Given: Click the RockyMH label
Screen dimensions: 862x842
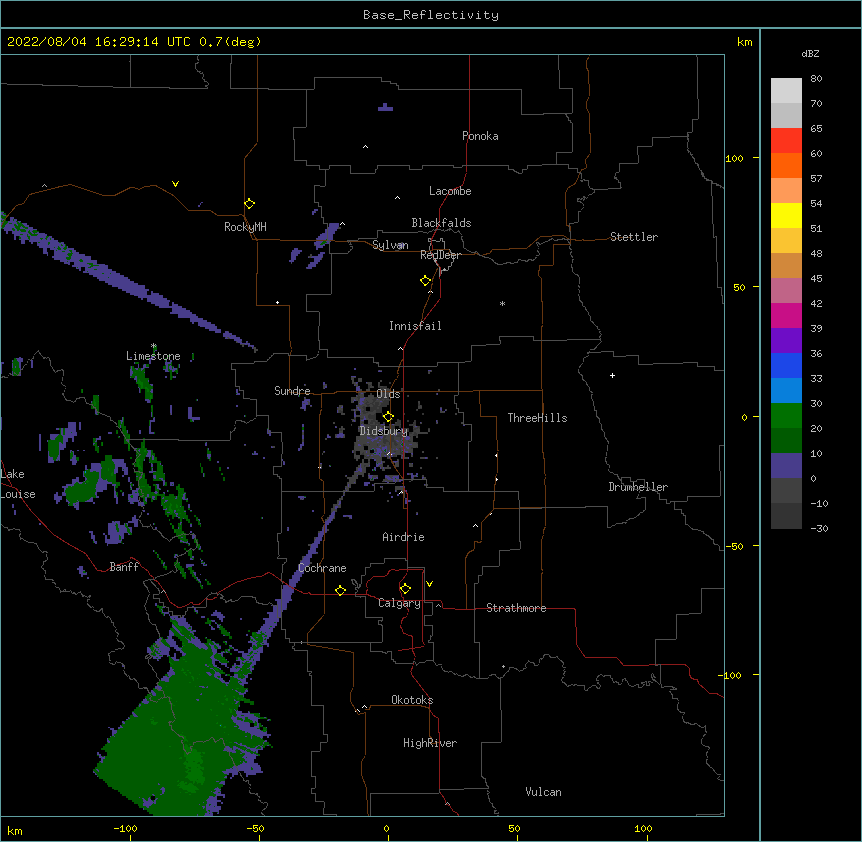Looking at the screenshot, I should click(245, 227).
